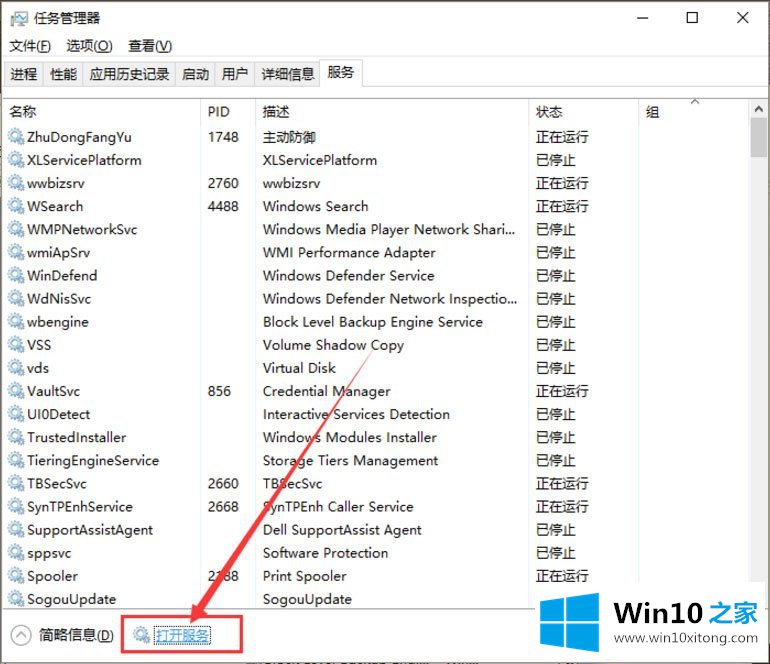Click the Block Level Backup Engine Service description
Image resolution: width=770 pixels, height=664 pixels.
tap(373, 322)
